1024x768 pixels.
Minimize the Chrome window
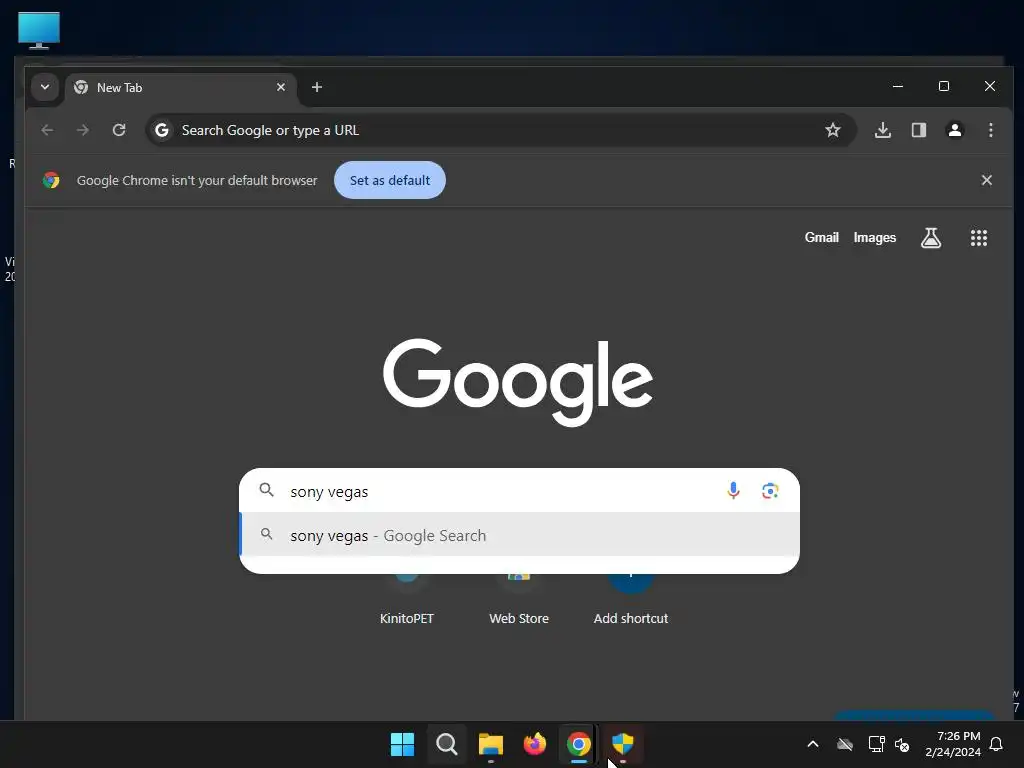(898, 86)
